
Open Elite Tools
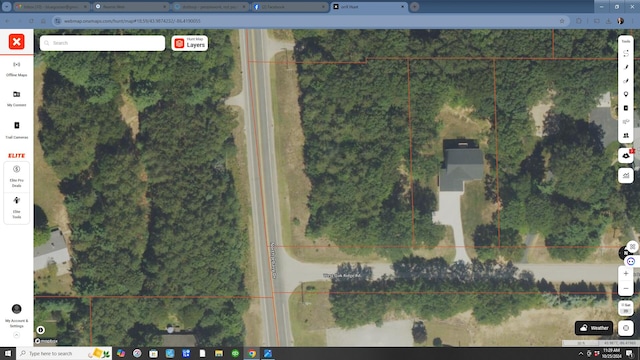click(16, 207)
